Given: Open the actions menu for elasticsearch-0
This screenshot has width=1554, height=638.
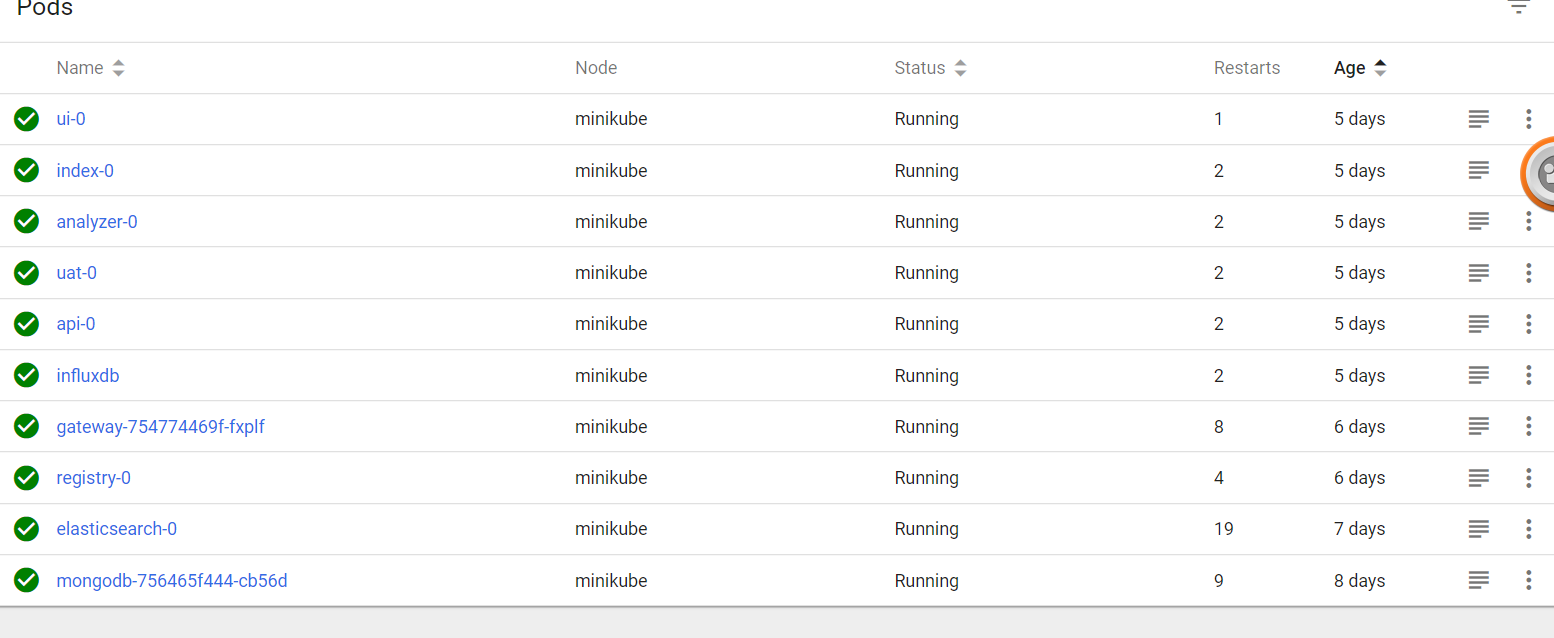Looking at the screenshot, I should tap(1528, 528).
